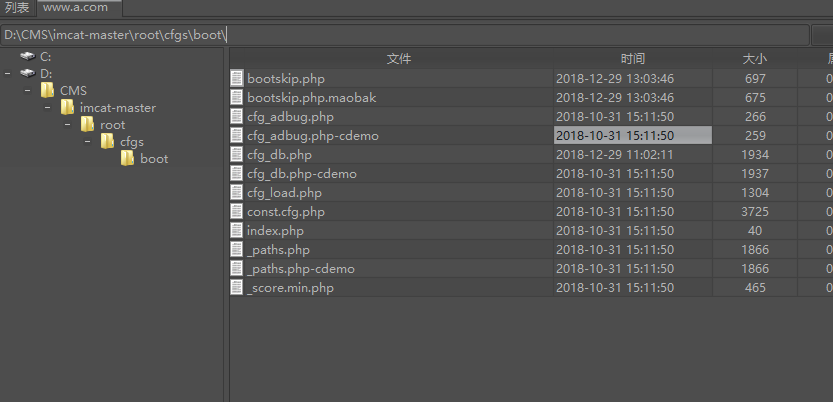This screenshot has width=833, height=402.
Task: Select the D: drive icon
Action: point(27,74)
